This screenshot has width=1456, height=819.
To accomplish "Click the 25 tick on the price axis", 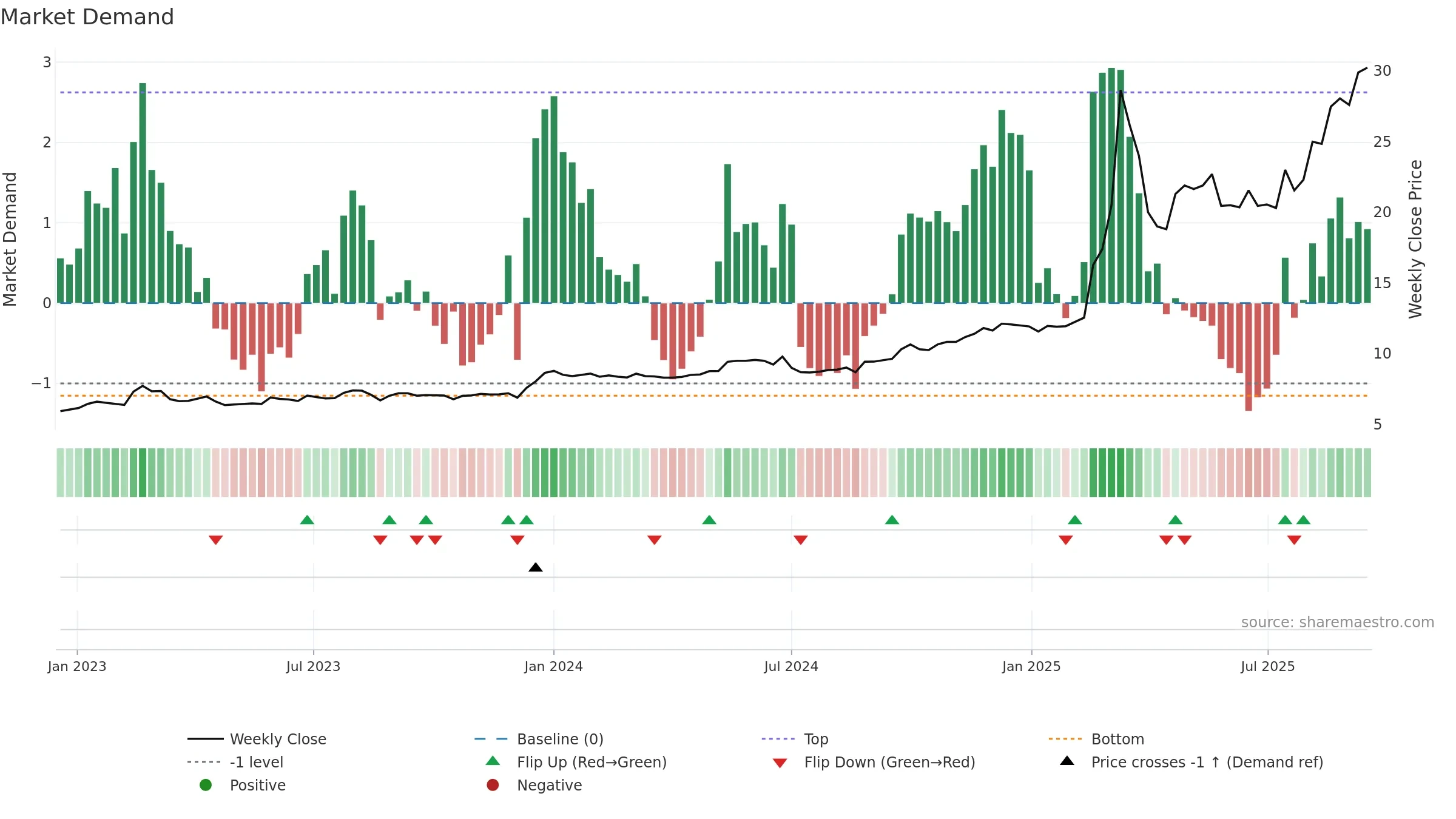I will pos(1382,141).
